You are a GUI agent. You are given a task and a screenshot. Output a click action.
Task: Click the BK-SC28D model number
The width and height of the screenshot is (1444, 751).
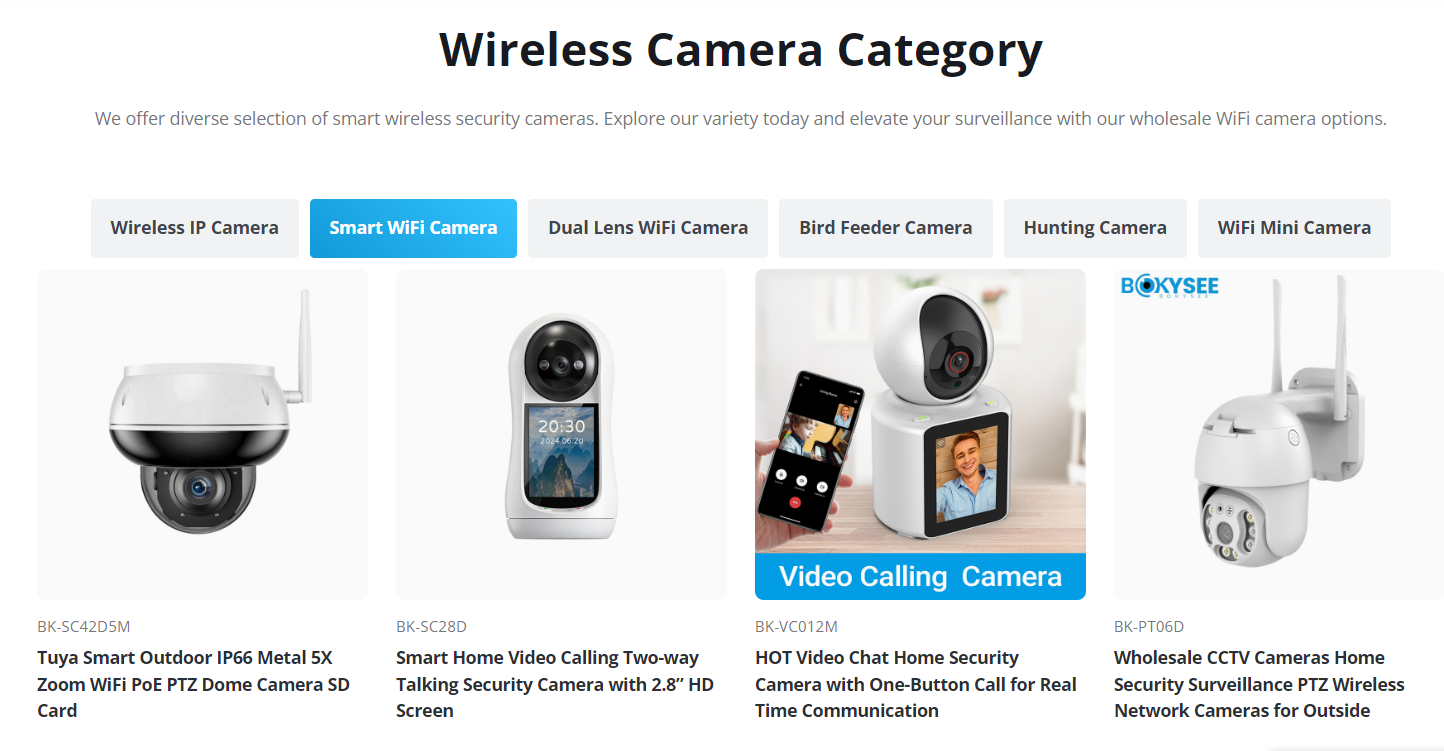tap(431, 627)
